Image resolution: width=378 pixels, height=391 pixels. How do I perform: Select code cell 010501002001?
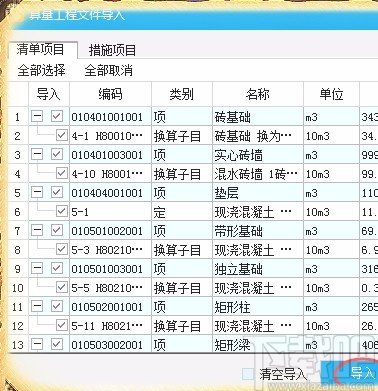(x=110, y=231)
